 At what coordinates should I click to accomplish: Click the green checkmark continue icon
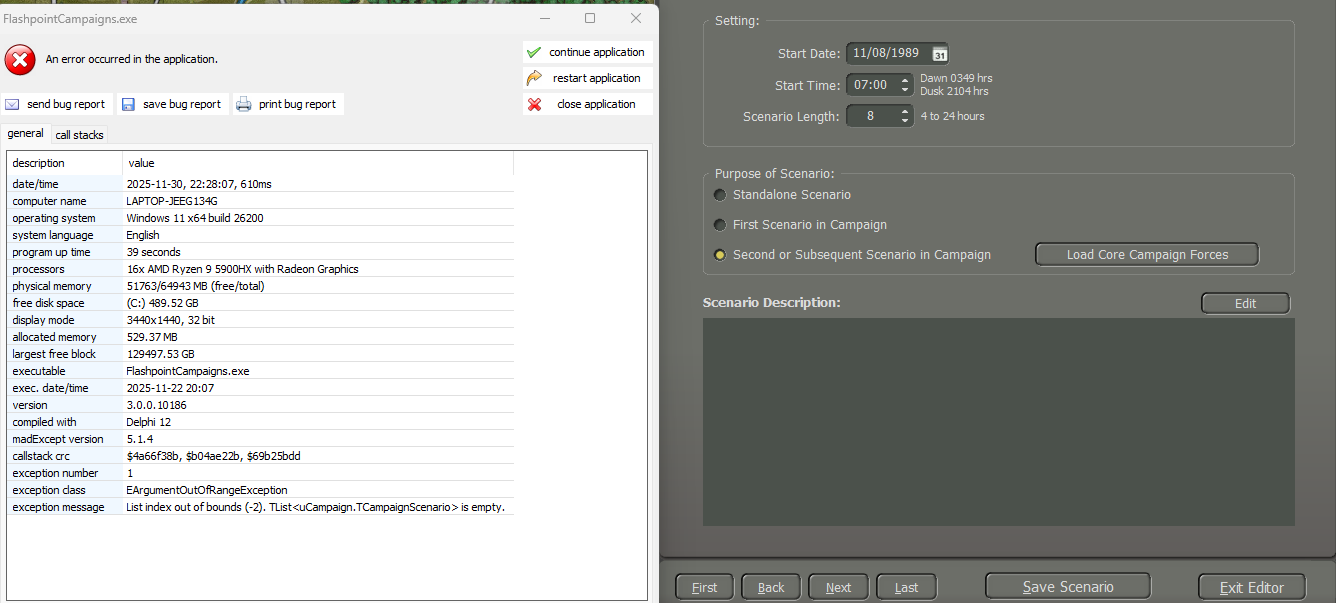pyautogui.click(x=534, y=52)
